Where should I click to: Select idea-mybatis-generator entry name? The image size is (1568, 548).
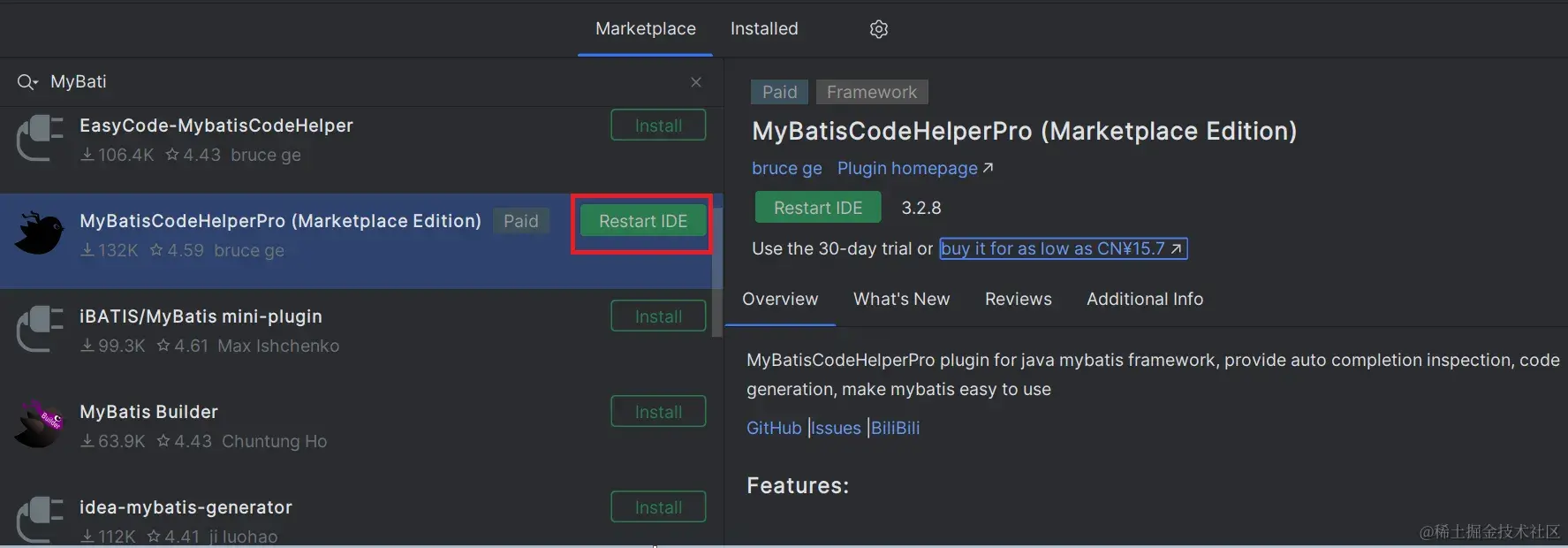(x=186, y=507)
